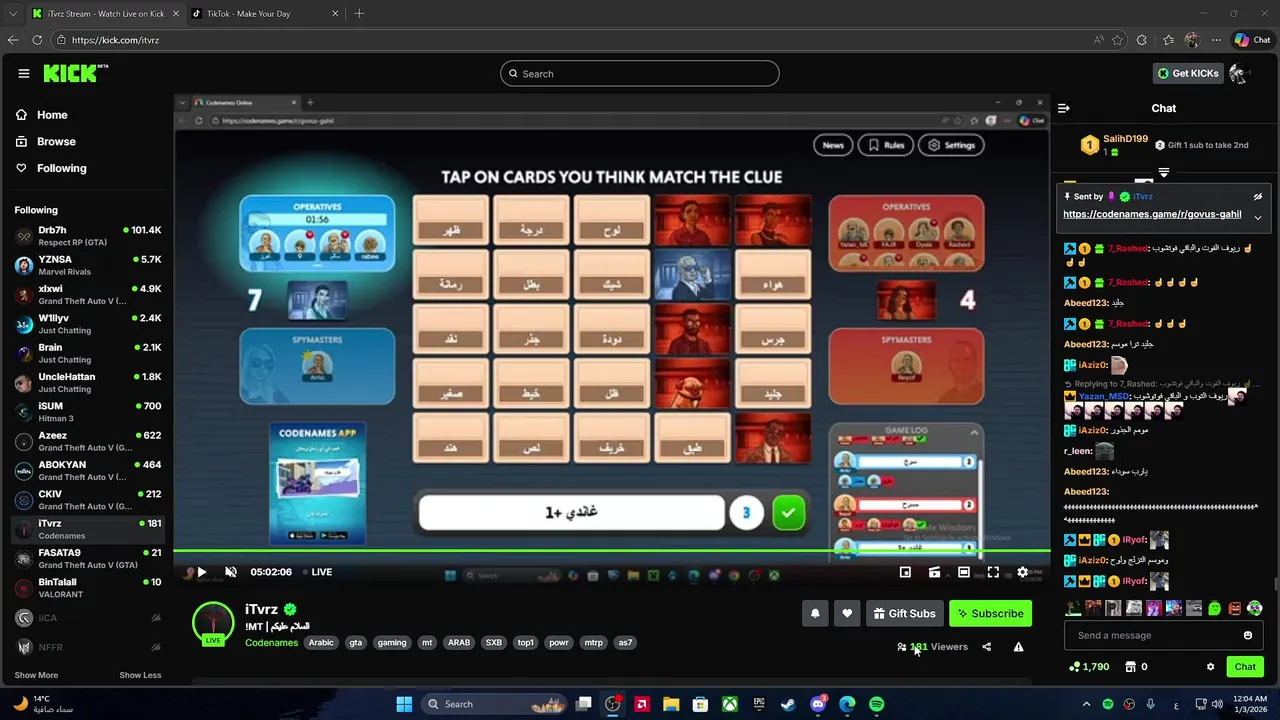This screenshot has height=720, width=1280.
Task: Click the Gift Subs button
Action: 904,613
